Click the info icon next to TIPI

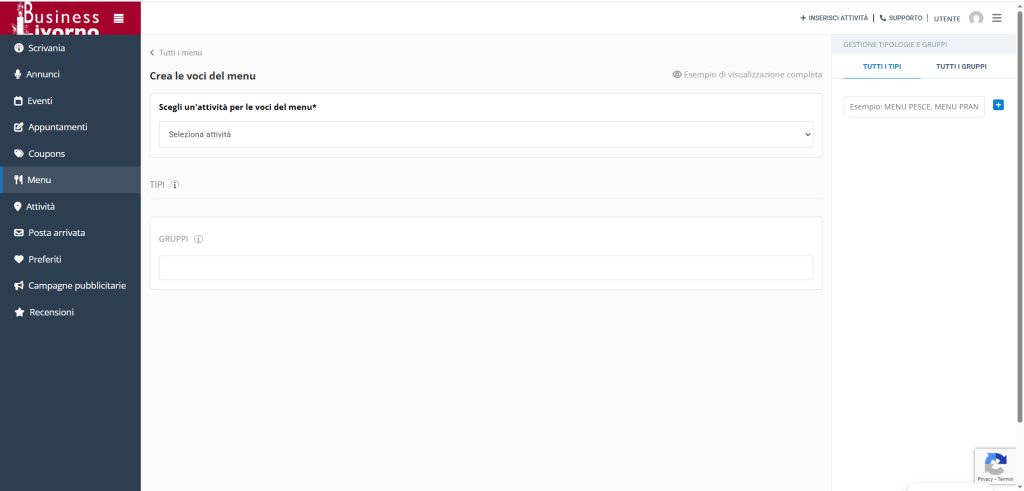click(x=175, y=185)
